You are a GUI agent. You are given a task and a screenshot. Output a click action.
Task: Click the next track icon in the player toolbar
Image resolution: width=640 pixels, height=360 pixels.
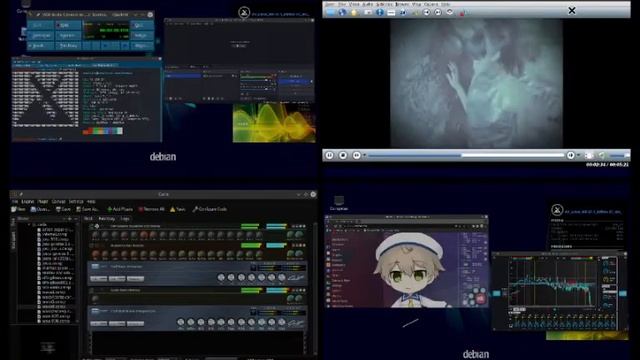pos(438,12)
